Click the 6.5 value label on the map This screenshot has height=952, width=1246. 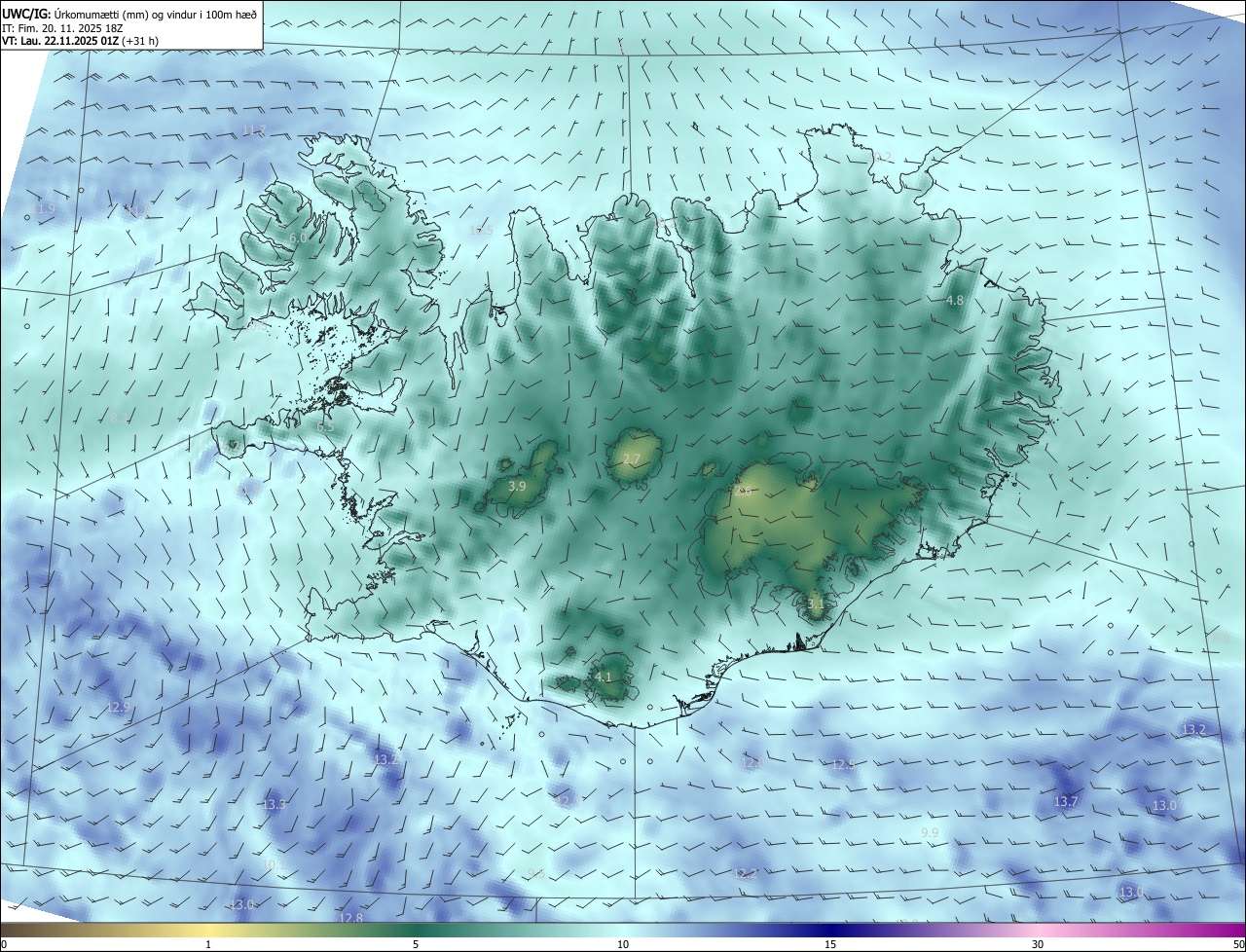point(325,426)
